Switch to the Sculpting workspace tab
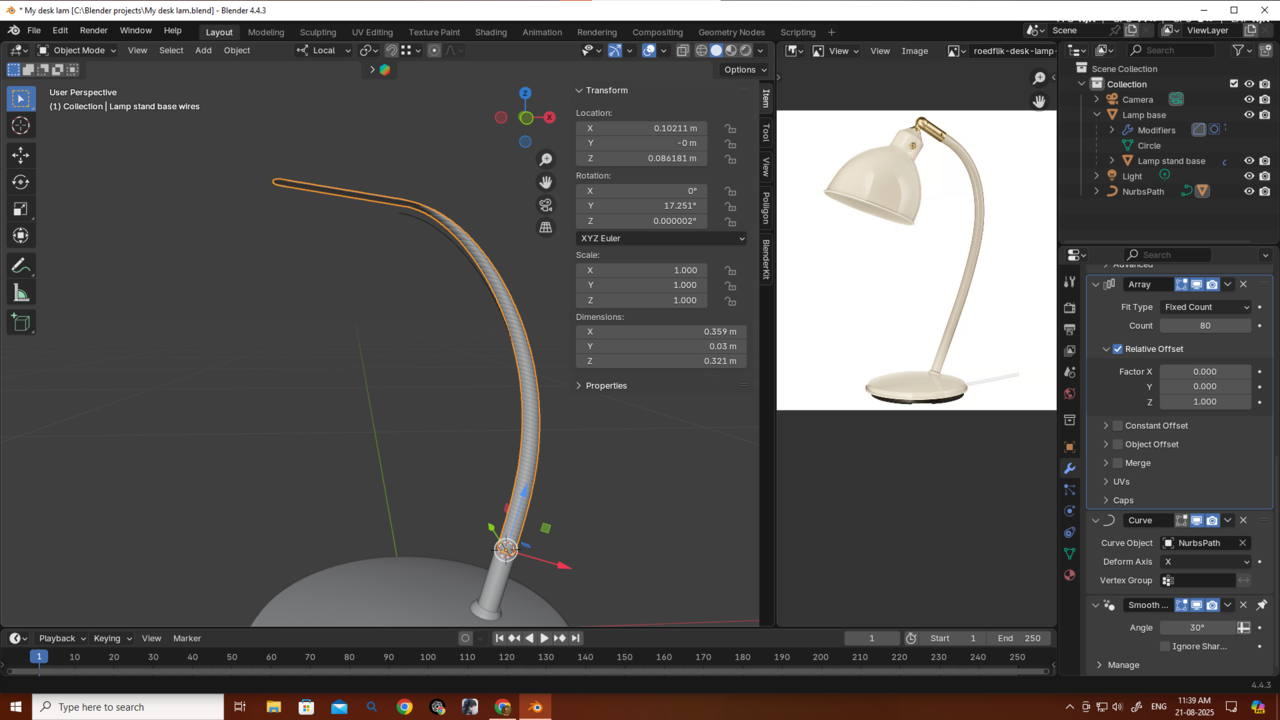The width and height of the screenshot is (1280, 720). pyautogui.click(x=318, y=32)
